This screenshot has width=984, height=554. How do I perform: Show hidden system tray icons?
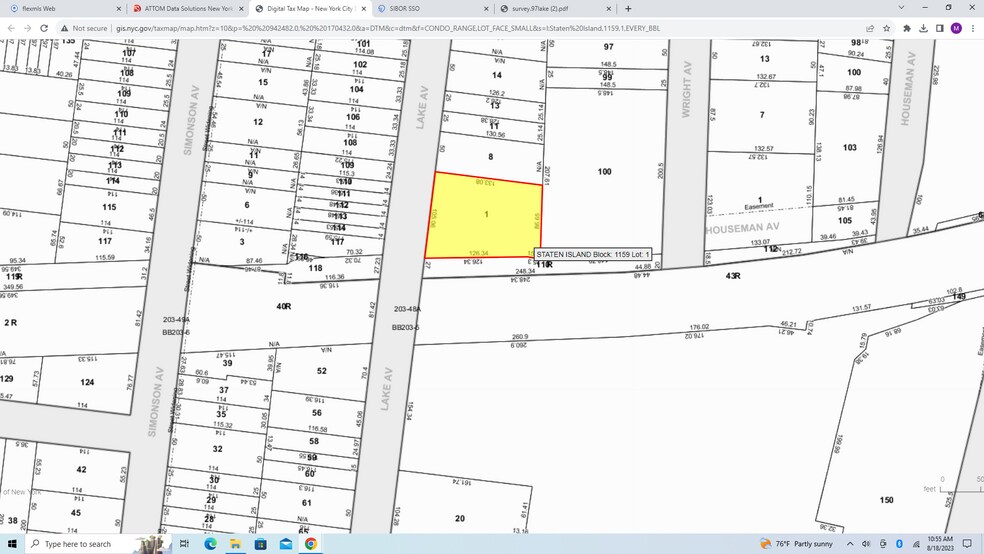point(852,544)
